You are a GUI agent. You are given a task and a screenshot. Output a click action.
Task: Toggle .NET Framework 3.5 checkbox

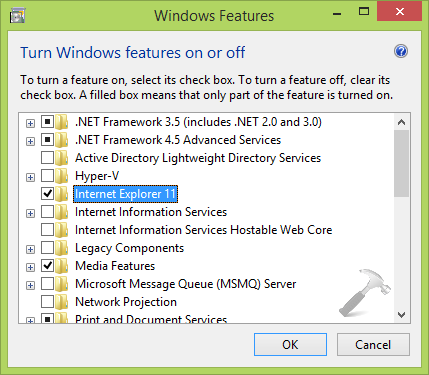(x=47, y=122)
